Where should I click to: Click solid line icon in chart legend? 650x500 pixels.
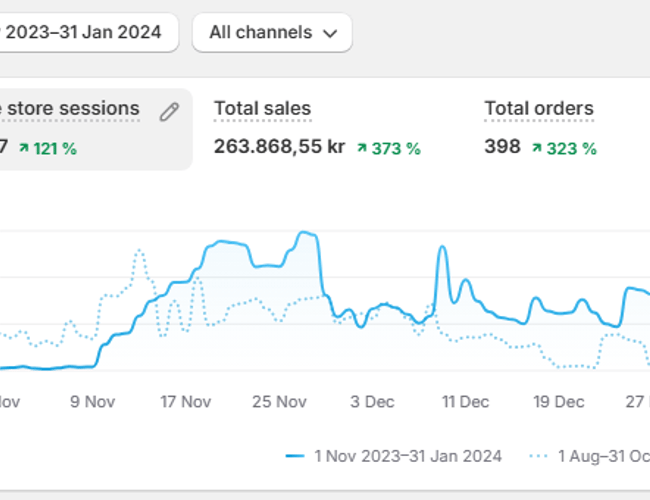[x=294, y=456]
